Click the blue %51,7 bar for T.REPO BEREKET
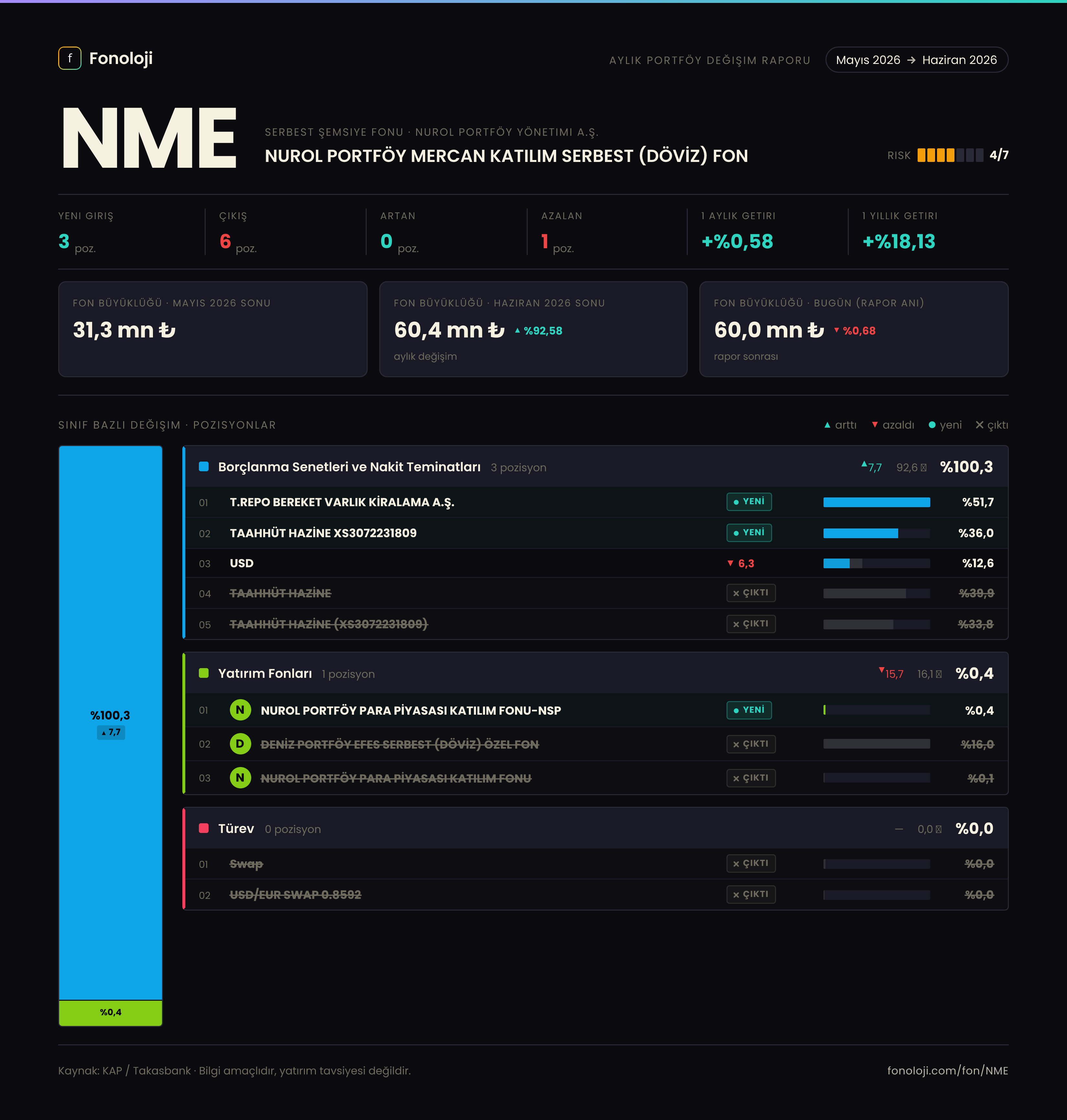This screenshot has width=1067, height=1120. 877,502
